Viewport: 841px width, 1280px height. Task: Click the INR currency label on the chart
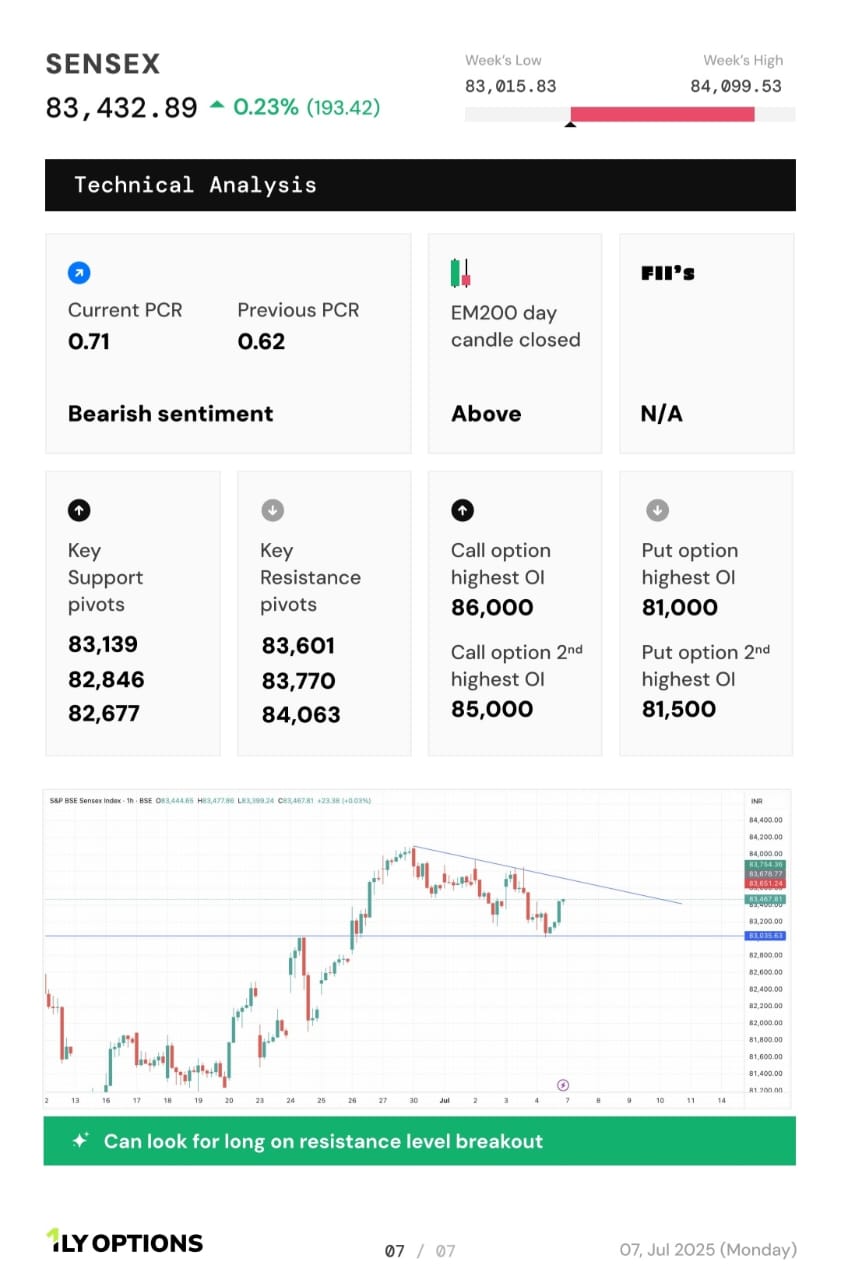click(757, 801)
